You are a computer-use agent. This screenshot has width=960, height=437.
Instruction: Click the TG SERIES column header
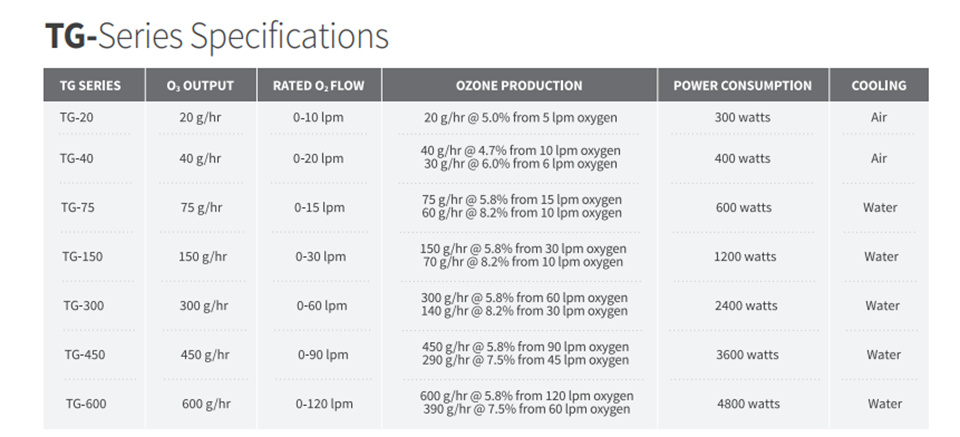(90, 86)
